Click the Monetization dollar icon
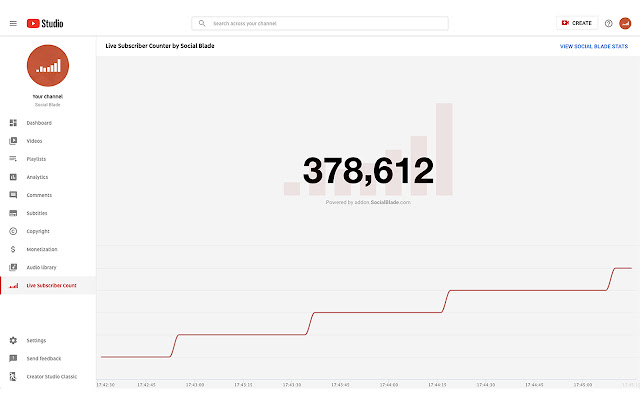 tap(13, 249)
